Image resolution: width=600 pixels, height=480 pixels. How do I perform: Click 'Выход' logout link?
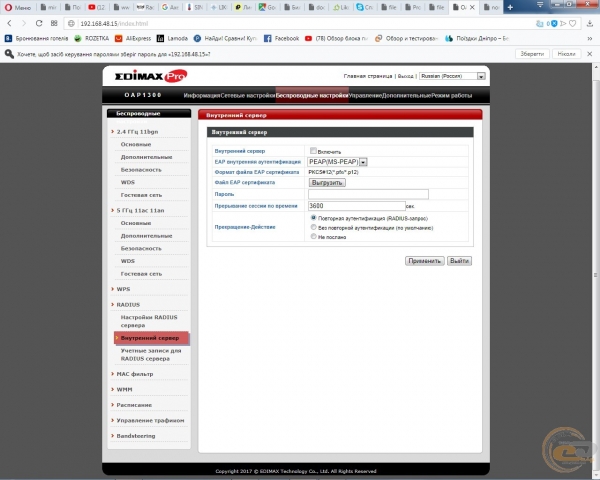406,76
